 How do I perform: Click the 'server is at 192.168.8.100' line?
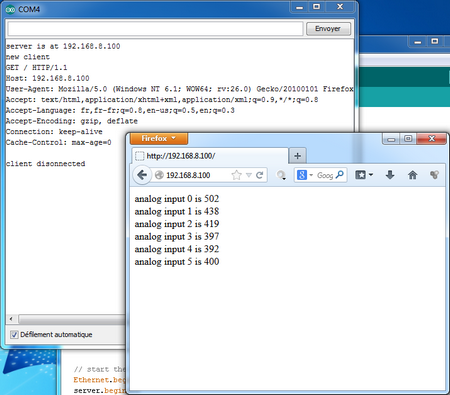point(63,46)
